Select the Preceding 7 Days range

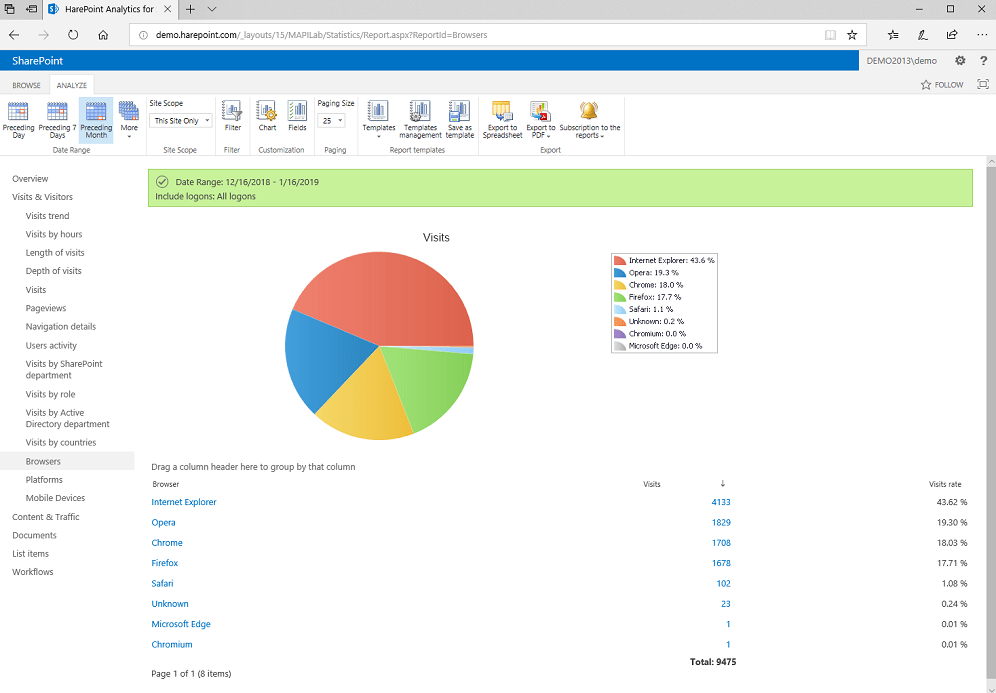point(57,120)
